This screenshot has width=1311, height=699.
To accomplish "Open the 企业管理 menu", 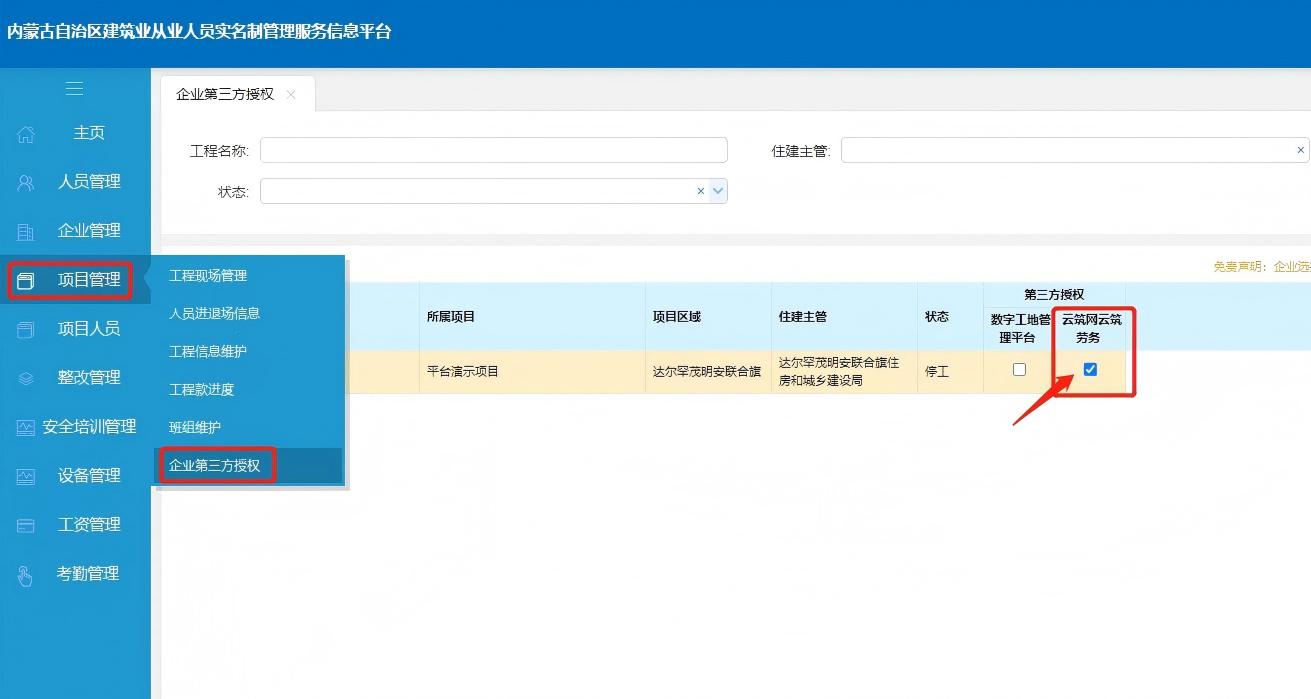I will (x=89, y=231).
